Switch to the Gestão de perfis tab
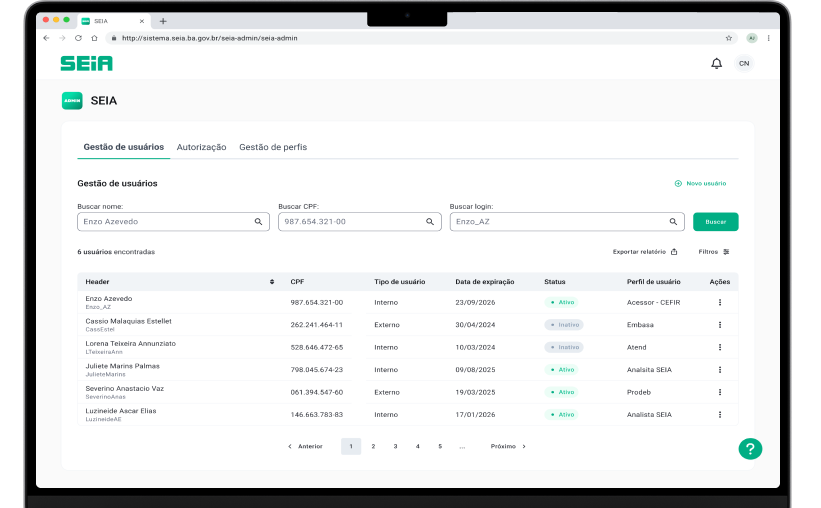 pyautogui.click(x=273, y=147)
